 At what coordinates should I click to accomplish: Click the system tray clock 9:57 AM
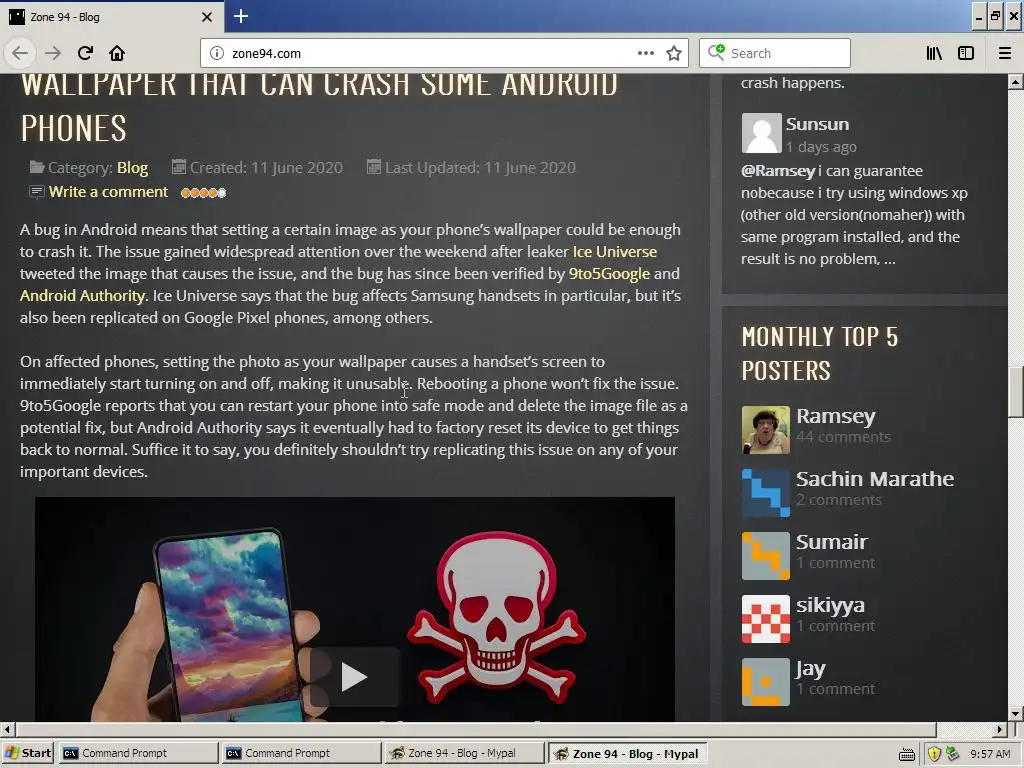989,754
